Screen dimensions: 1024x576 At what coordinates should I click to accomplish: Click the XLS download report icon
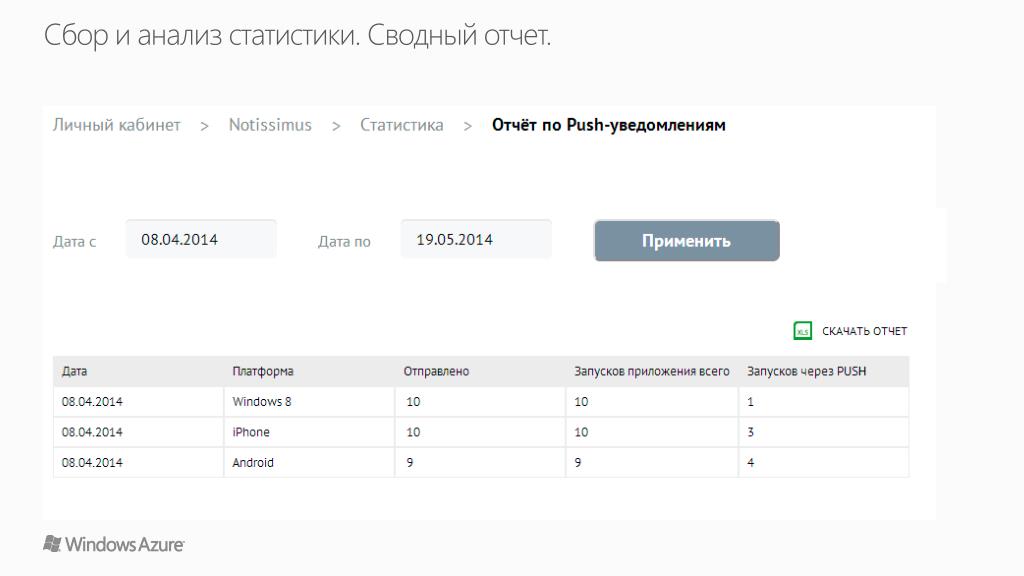[803, 331]
